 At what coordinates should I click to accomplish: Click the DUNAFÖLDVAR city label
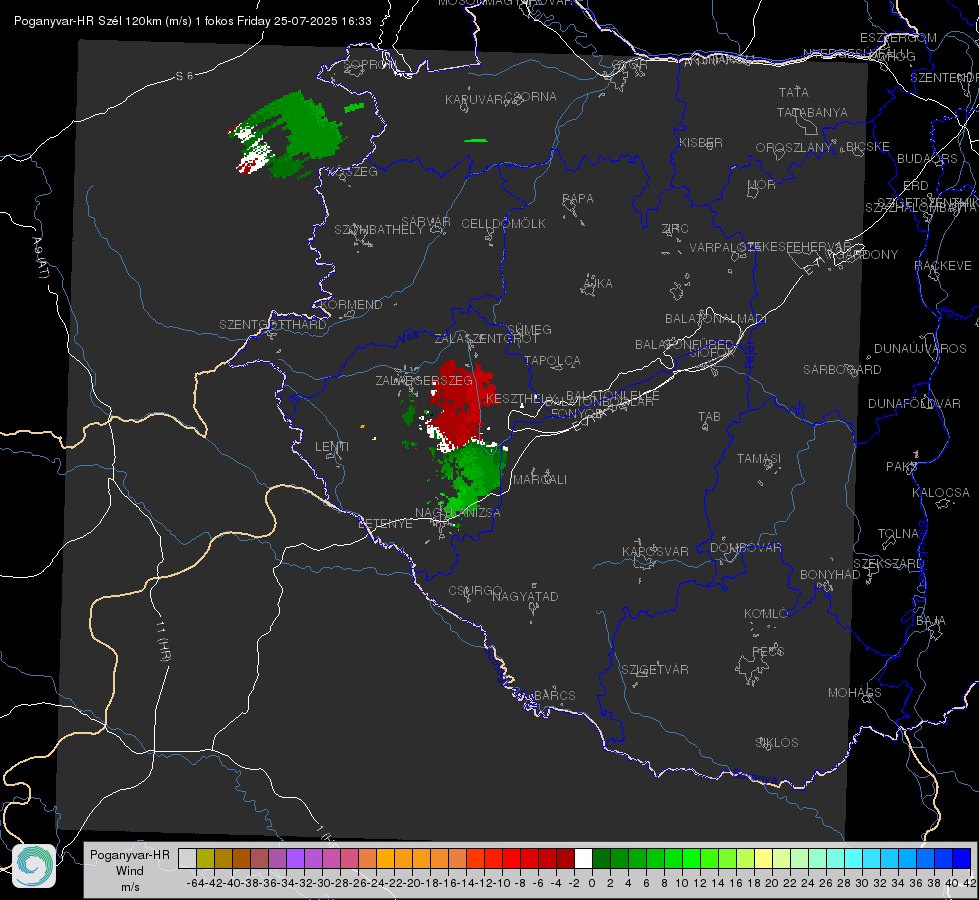click(x=914, y=403)
